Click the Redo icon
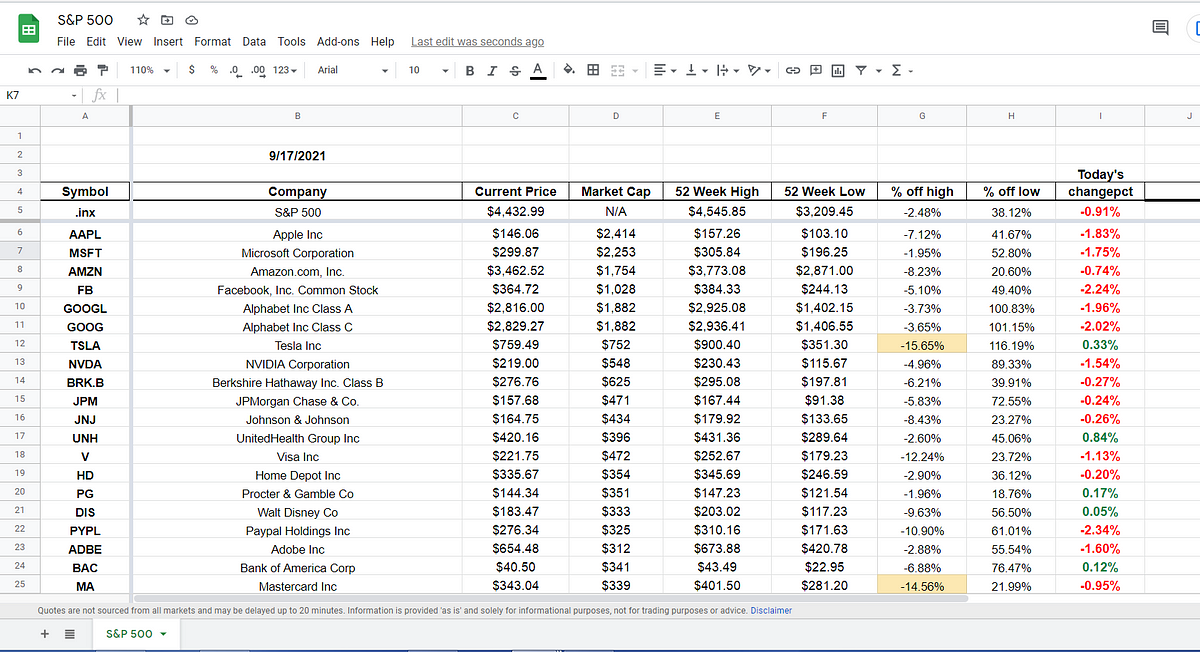This screenshot has width=1200, height=652. tap(58, 70)
